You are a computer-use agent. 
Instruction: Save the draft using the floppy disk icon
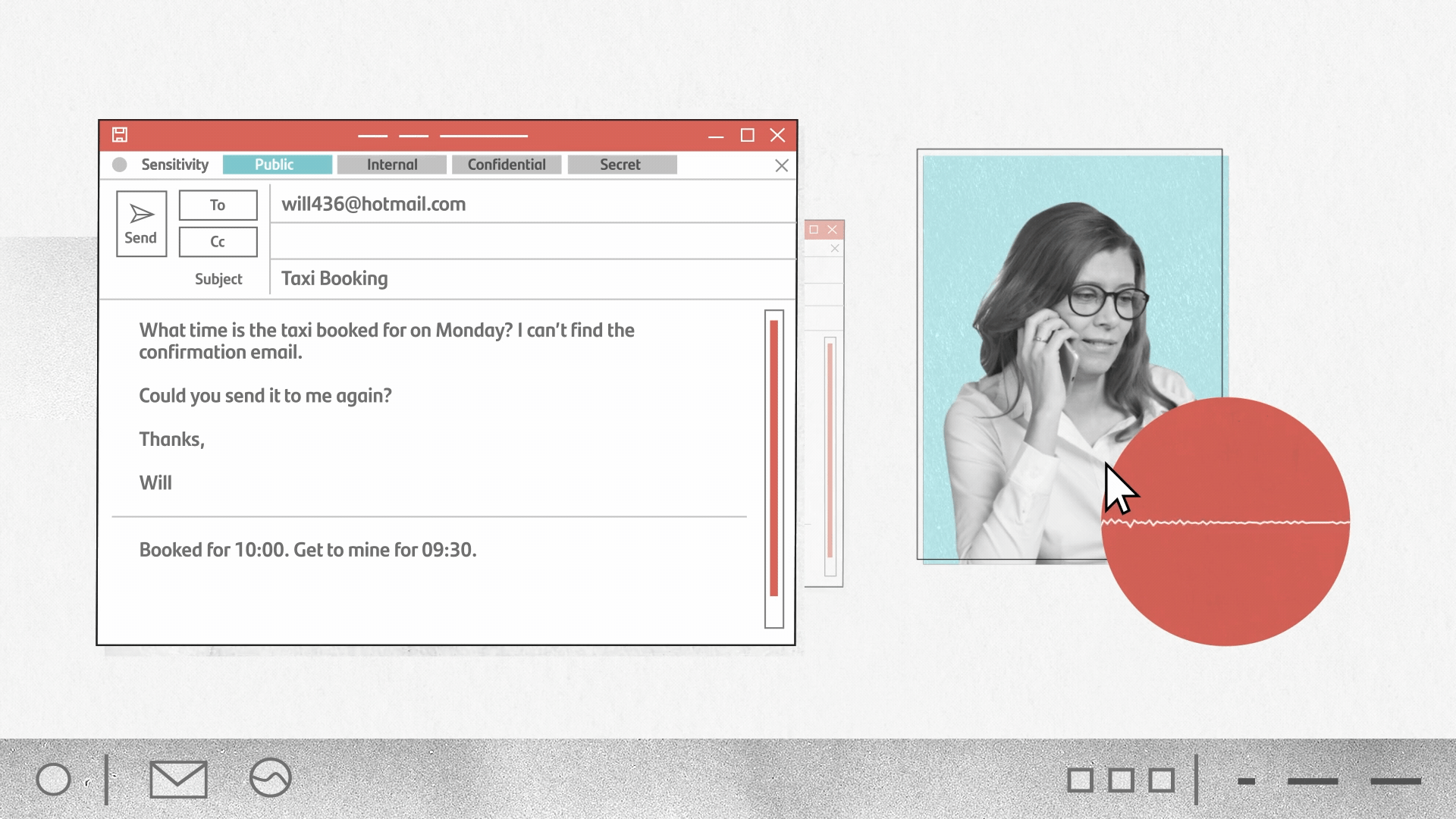120,134
